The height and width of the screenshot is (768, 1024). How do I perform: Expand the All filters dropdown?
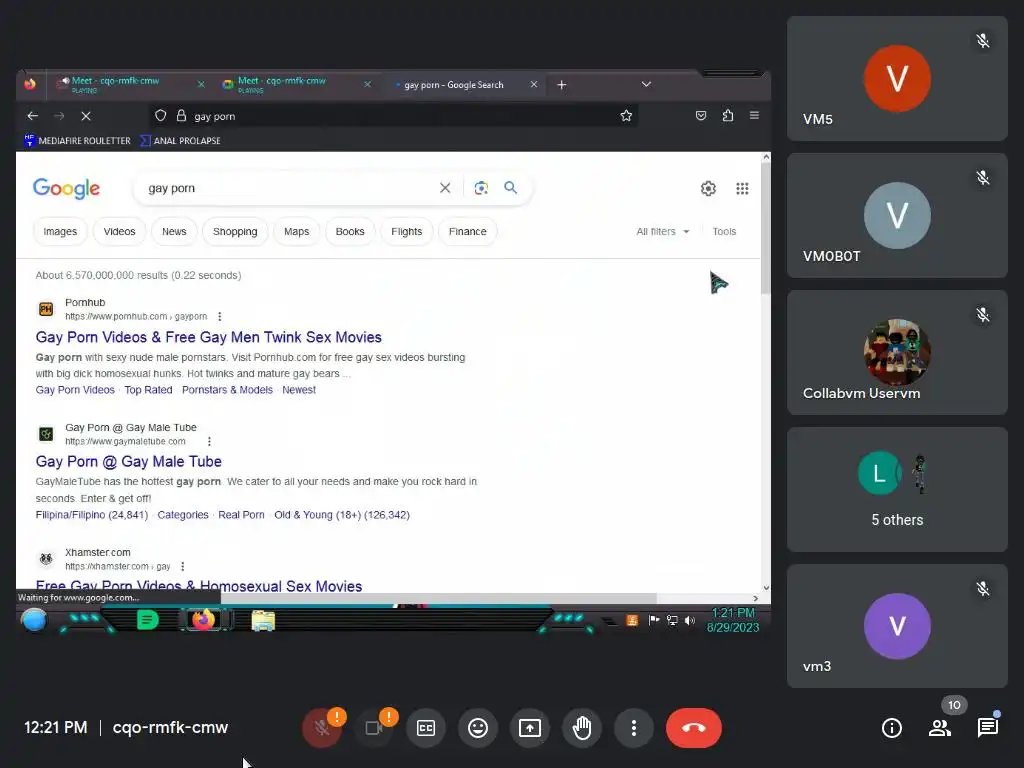(x=662, y=231)
